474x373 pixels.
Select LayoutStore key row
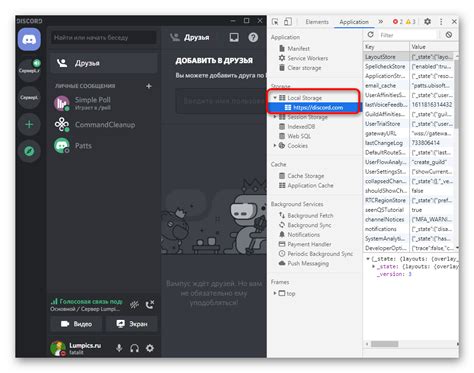[x=409, y=57]
